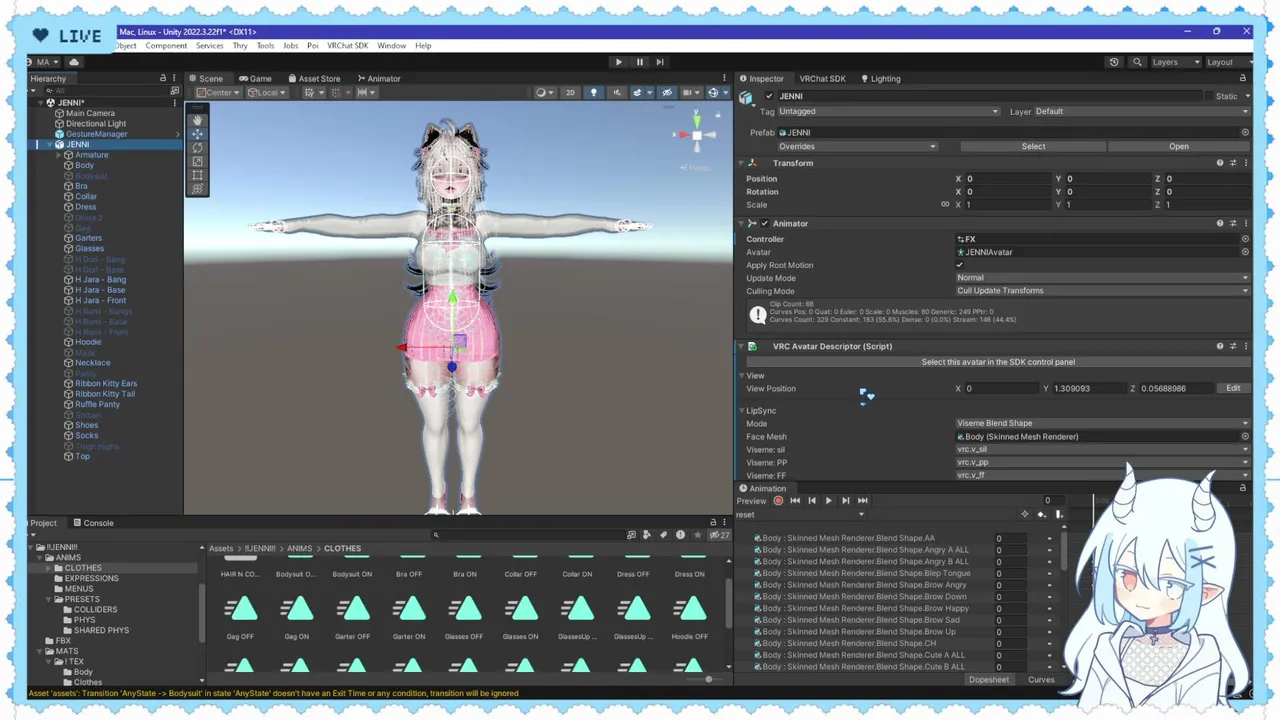Click Search by Type in Project panel
The height and width of the screenshot is (720, 1280).
pyautogui.click(x=646, y=535)
